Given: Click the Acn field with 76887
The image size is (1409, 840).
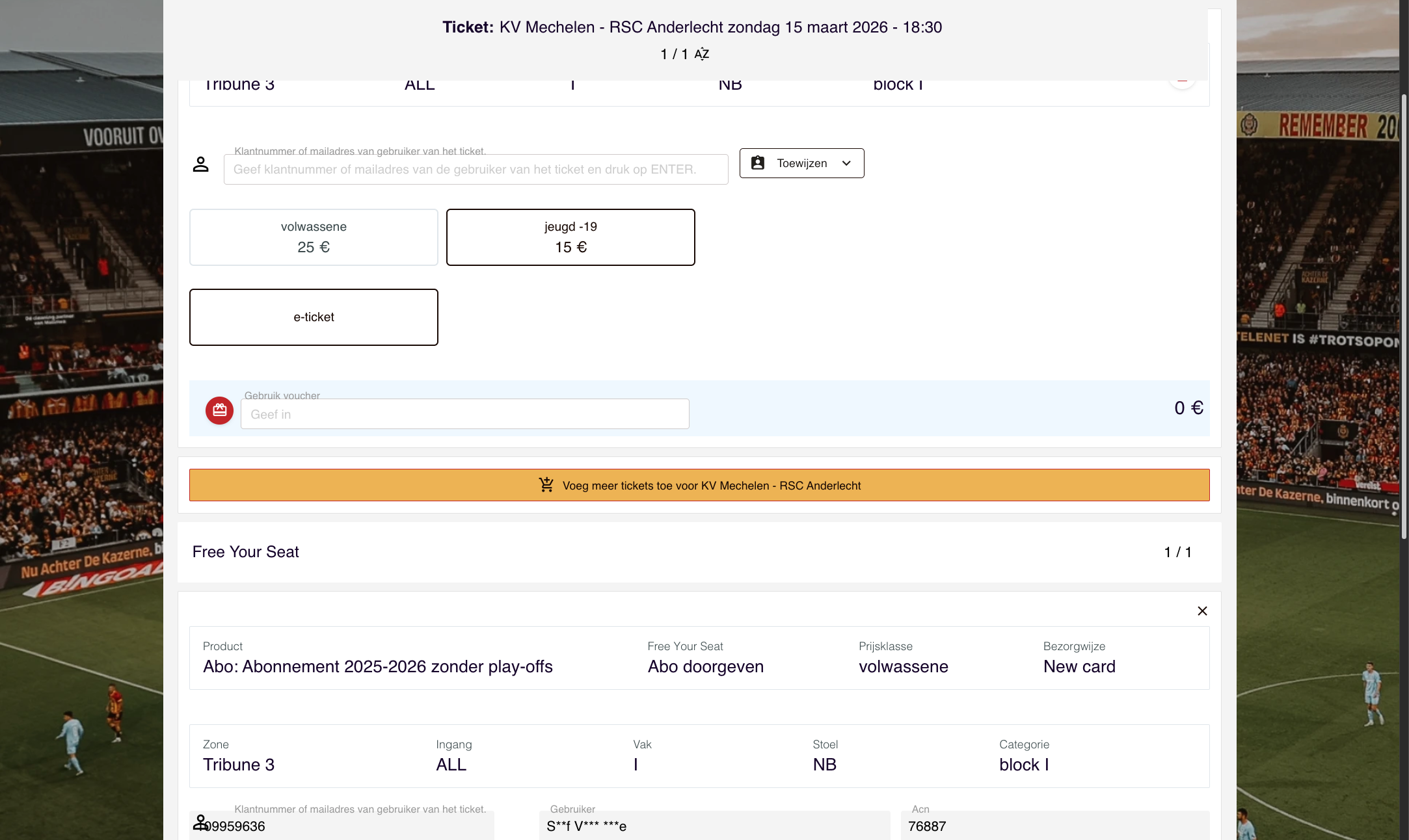Looking at the screenshot, I should pyautogui.click(x=1055, y=826).
